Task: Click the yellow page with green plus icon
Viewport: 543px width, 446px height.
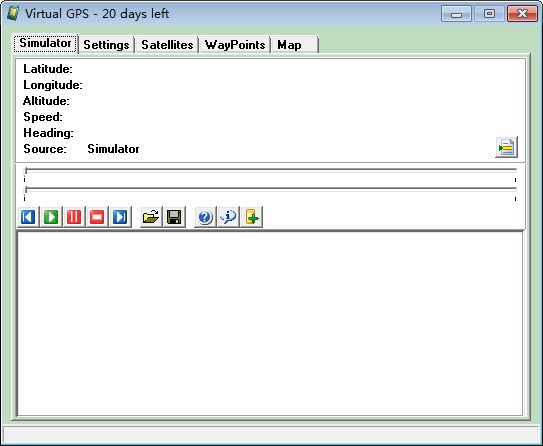Action: [x=252, y=217]
